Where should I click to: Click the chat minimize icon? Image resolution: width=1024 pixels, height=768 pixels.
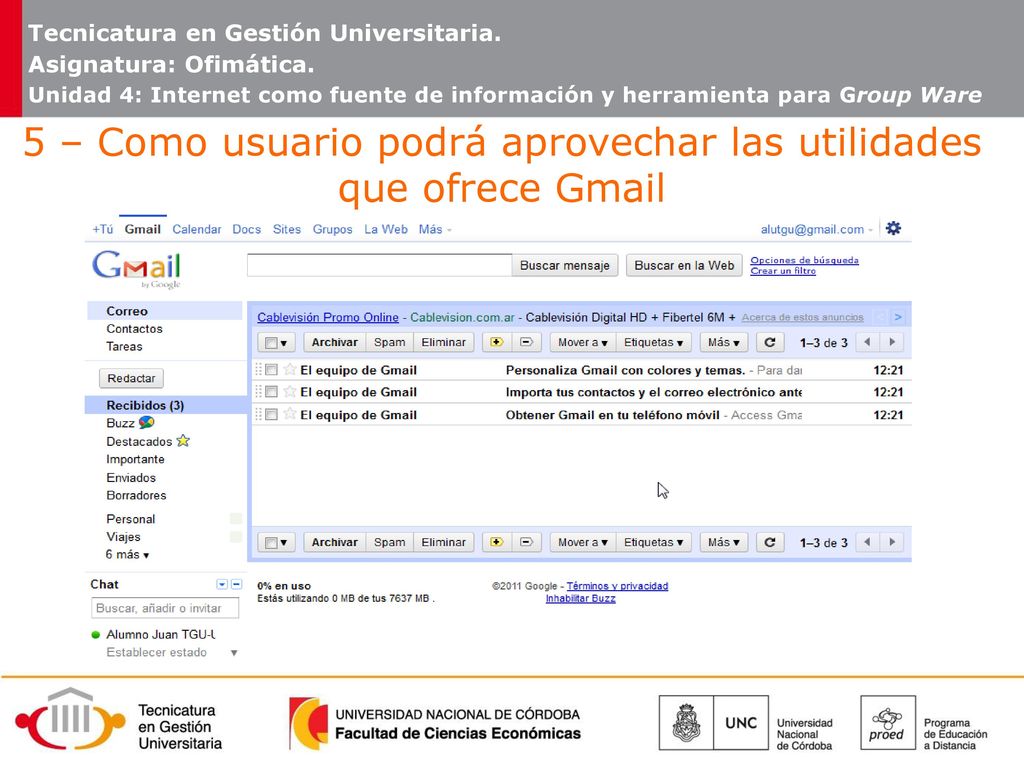236,584
